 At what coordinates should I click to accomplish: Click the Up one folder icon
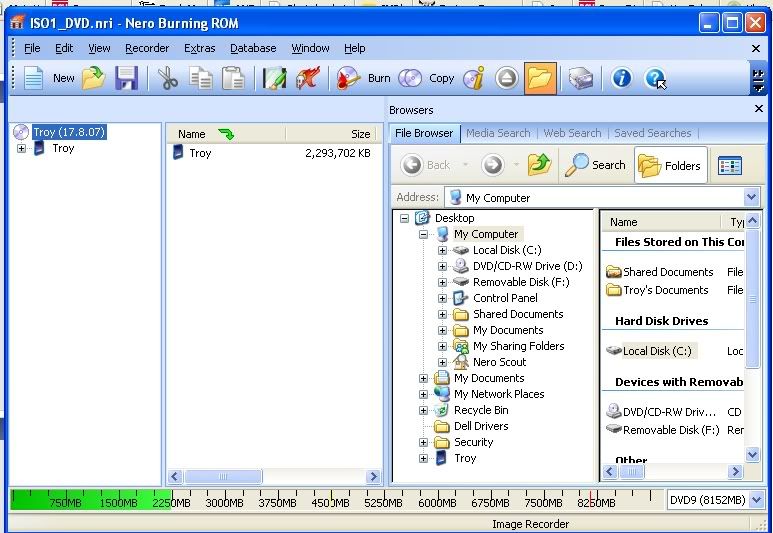(x=539, y=165)
